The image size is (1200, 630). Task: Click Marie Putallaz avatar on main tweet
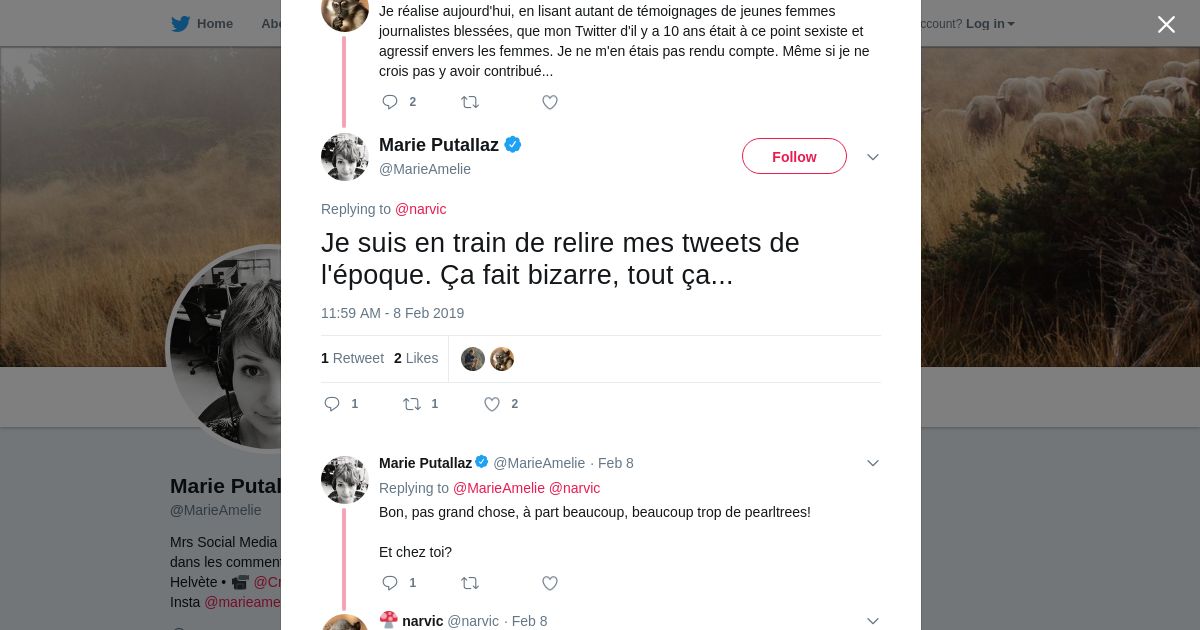point(345,157)
